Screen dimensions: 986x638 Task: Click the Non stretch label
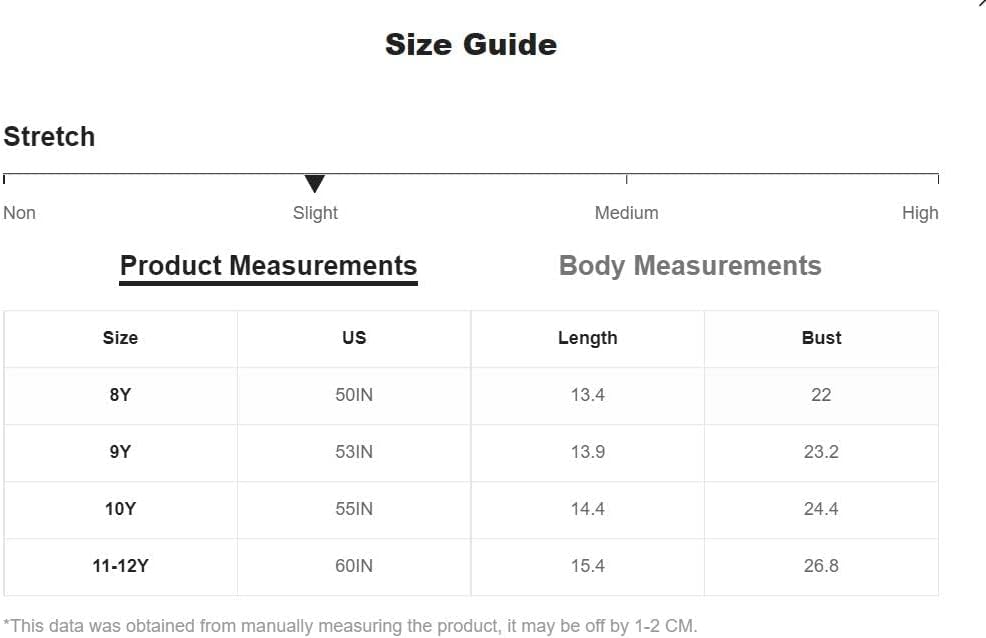coord(19,213)
